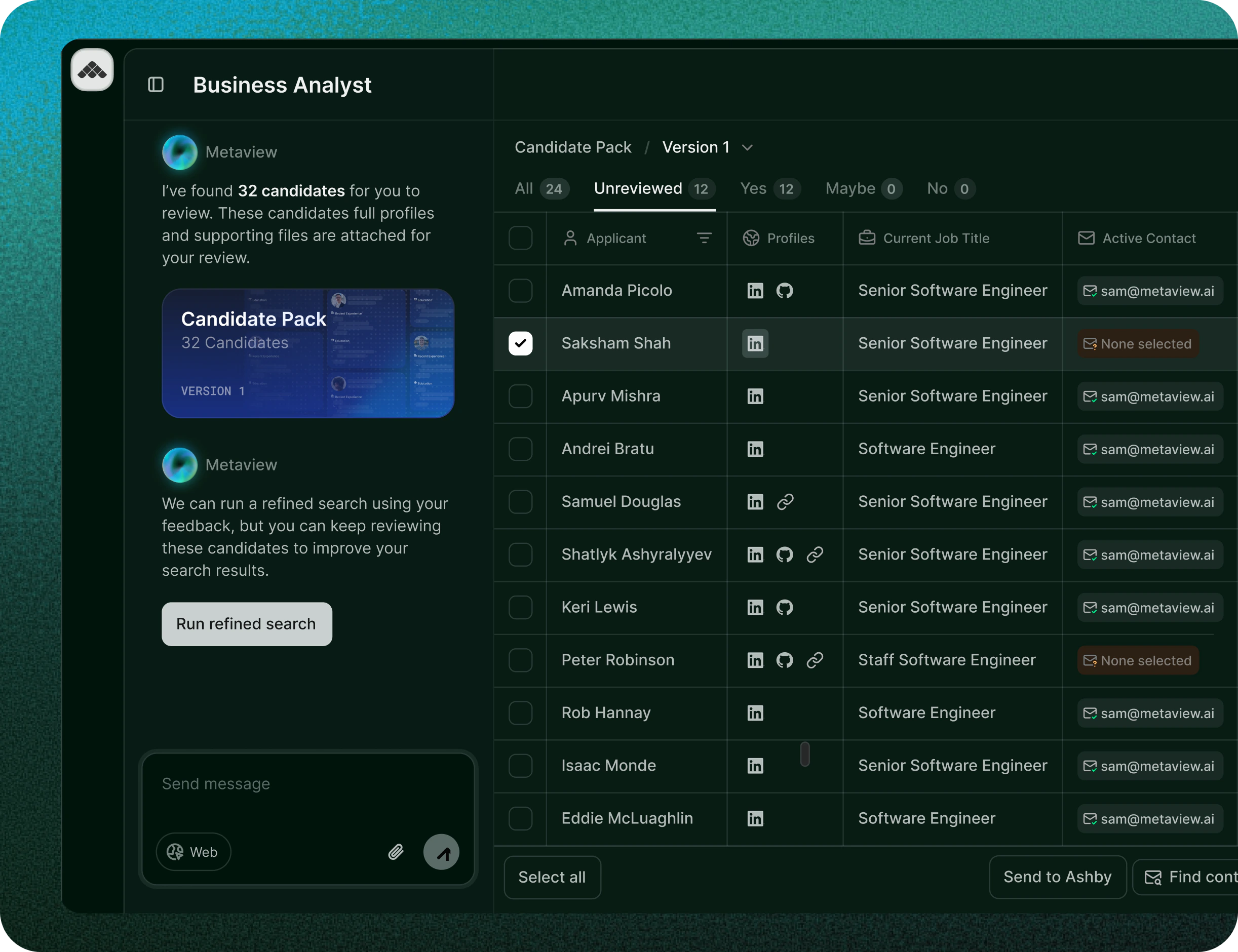The image size is (1238, 952).
Task: Click the Metaview logo icon
Action: click(x=92, y=70)
